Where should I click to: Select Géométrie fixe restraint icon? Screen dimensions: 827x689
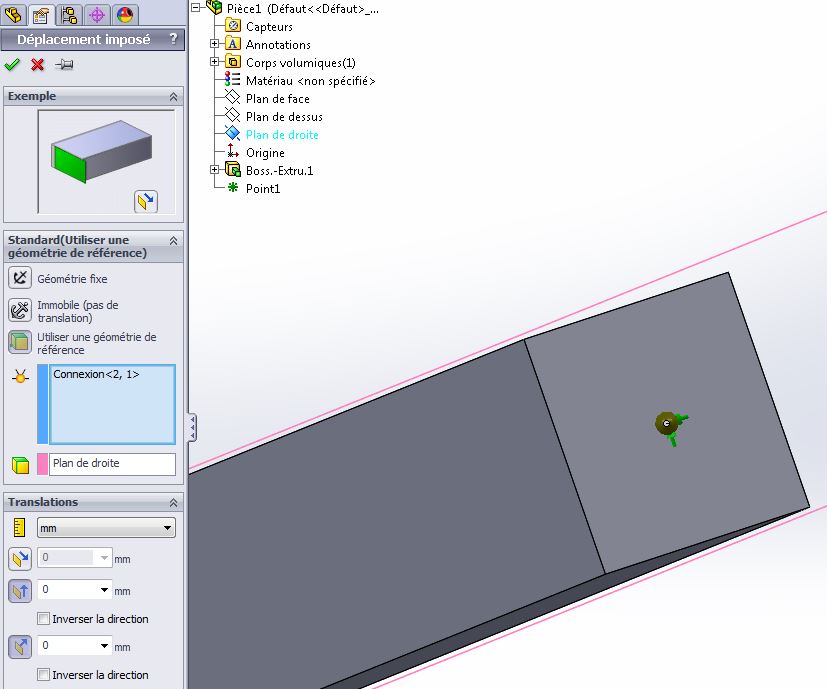click(20, 278)
